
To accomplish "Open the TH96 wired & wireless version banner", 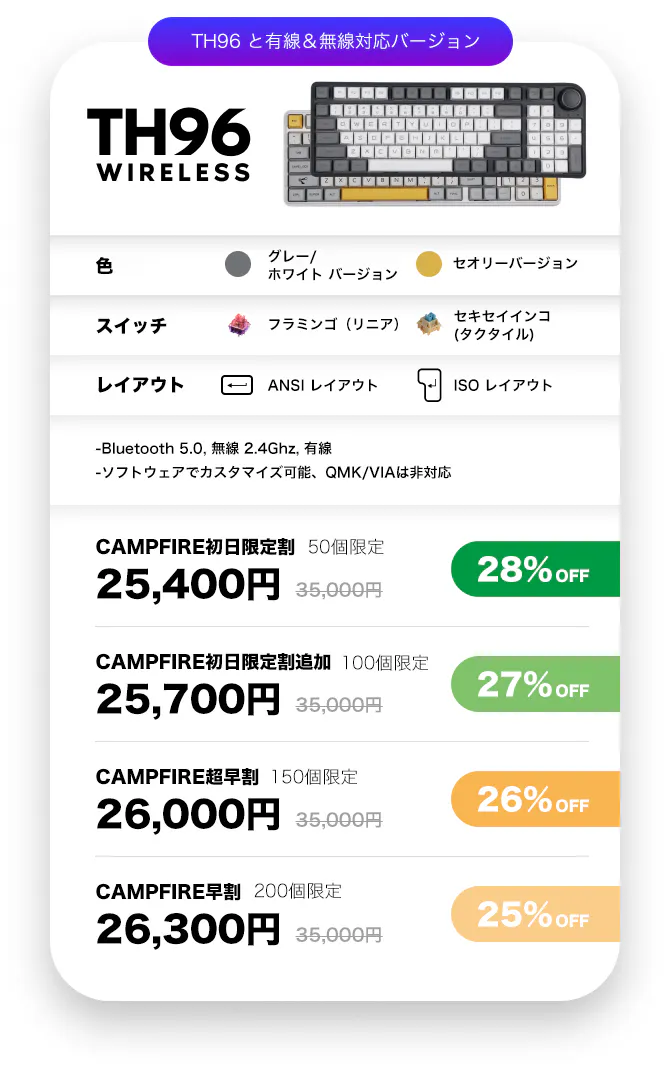I will (330, 42).
